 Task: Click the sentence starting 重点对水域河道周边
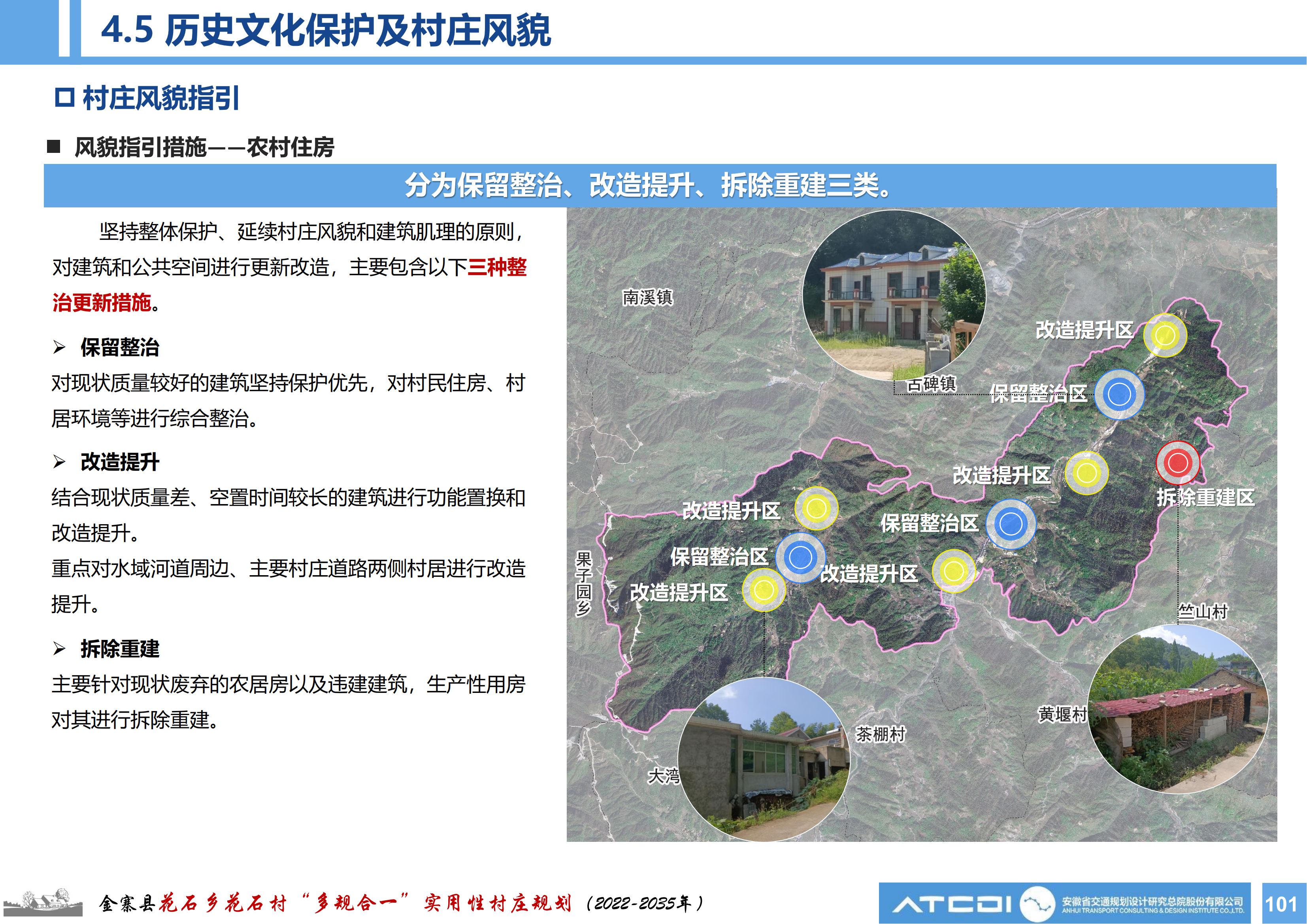pos(289,586)
